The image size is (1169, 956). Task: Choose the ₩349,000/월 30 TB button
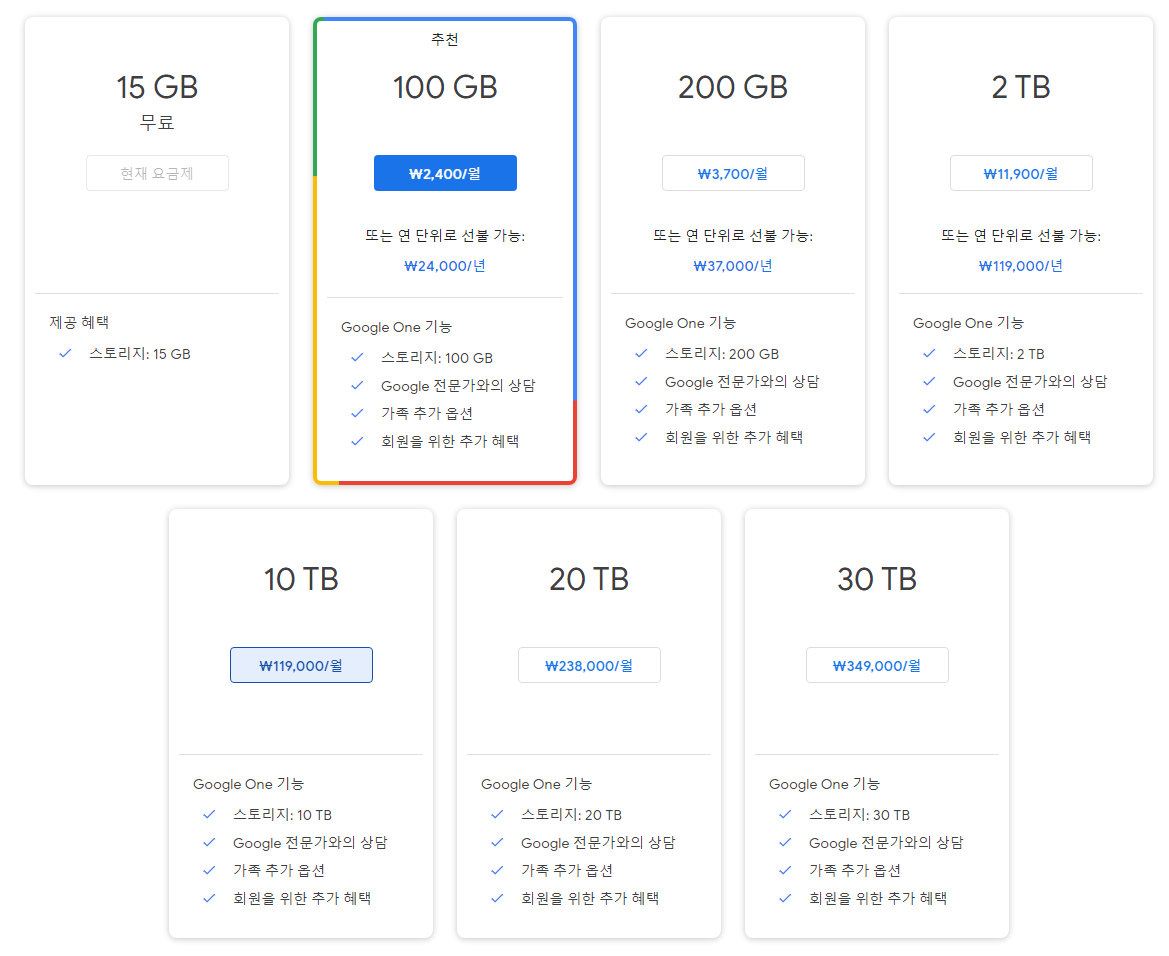pyautogui.click(x=877, y=665)
